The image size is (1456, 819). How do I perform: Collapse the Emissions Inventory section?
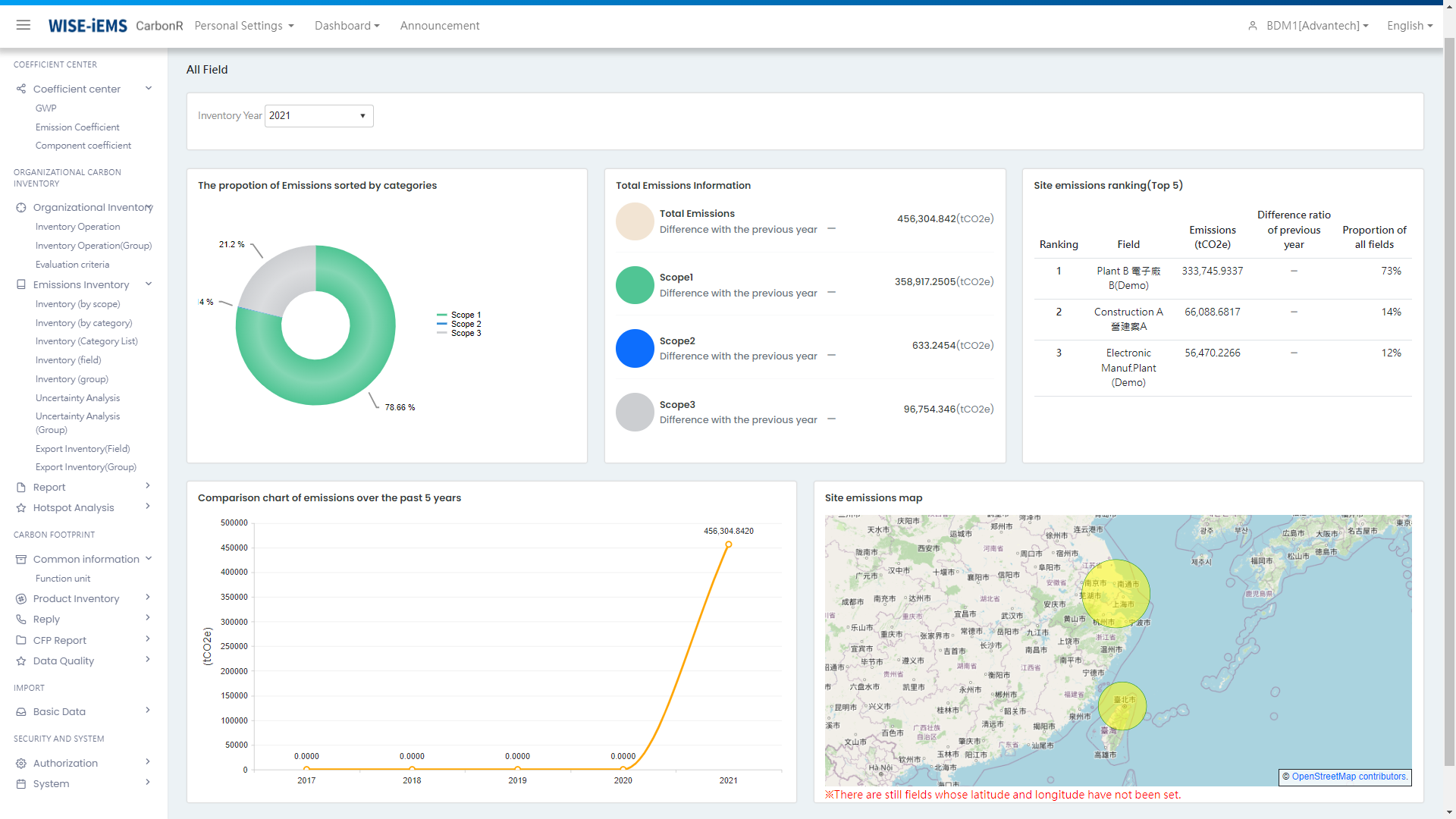(149, 284)
